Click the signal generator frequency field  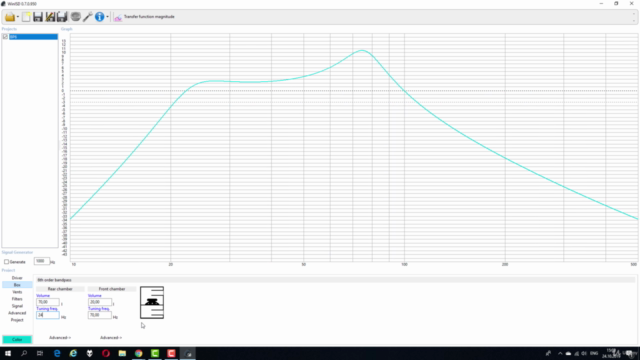click(42, 261)
